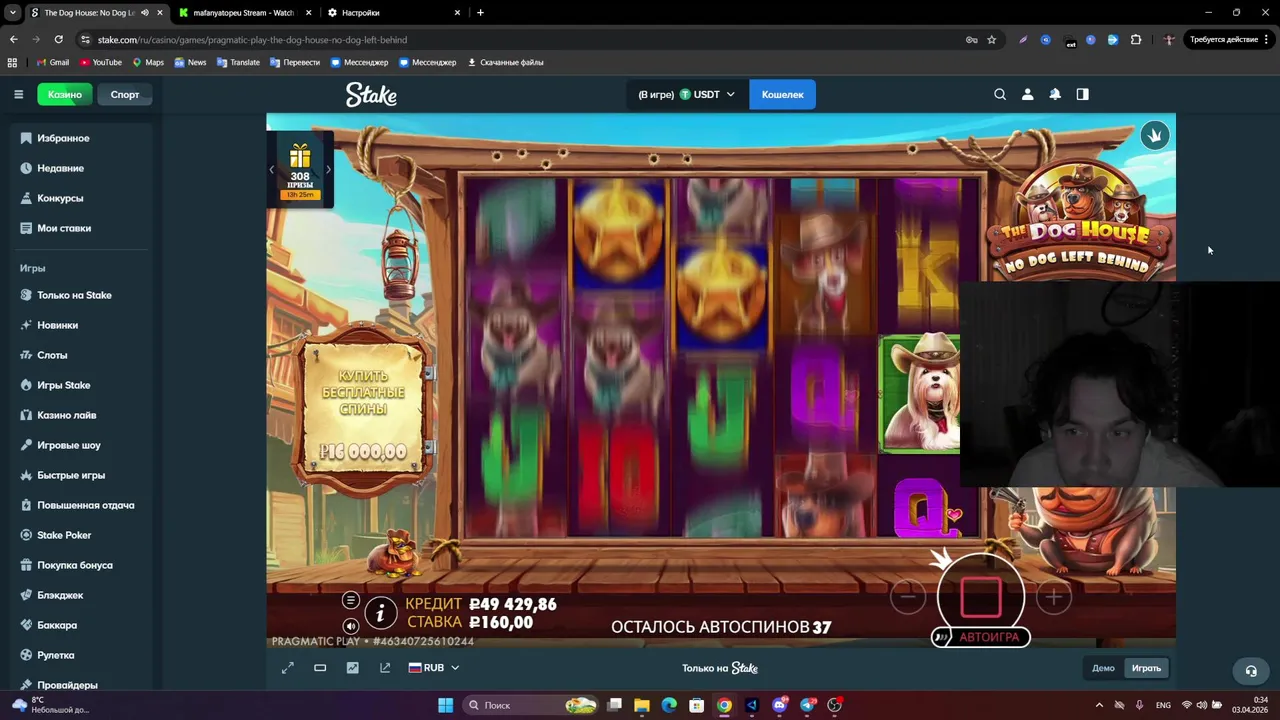1280x720 pixels.
Task: Open Мои ставки in the sidebar
Action: point(81,228)
